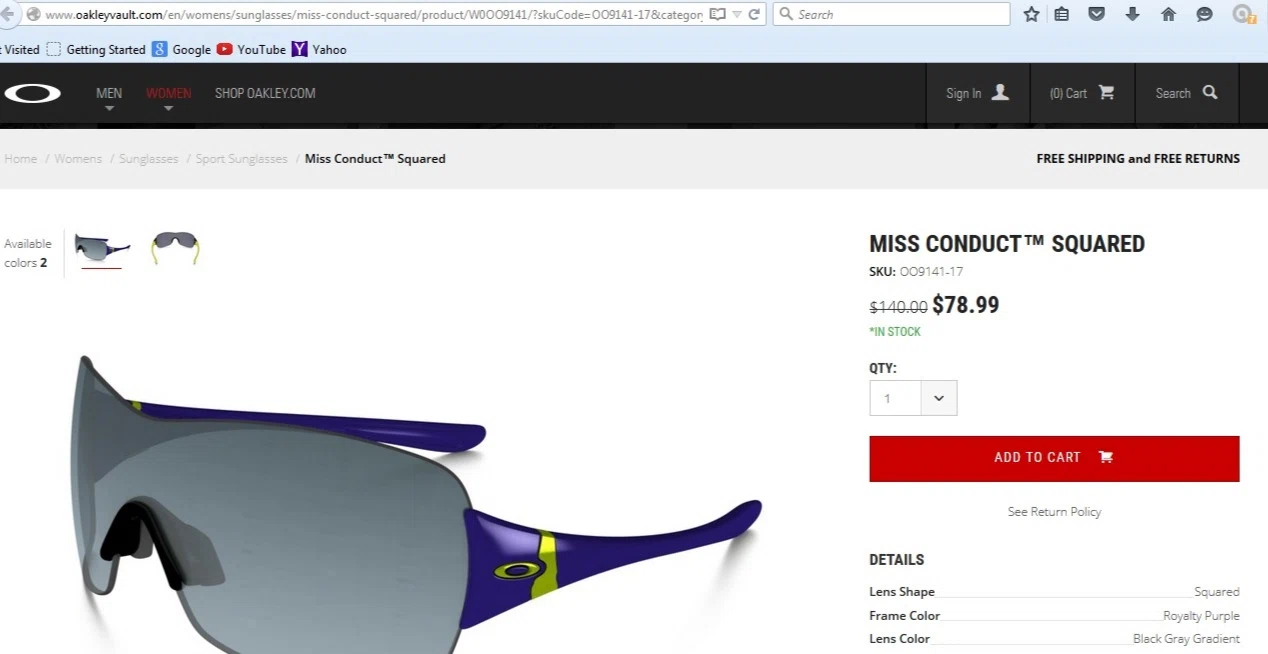Open the browser Downloads arrow icon
Viewport: 1268px width, 654px height.
pos(1132,14)
